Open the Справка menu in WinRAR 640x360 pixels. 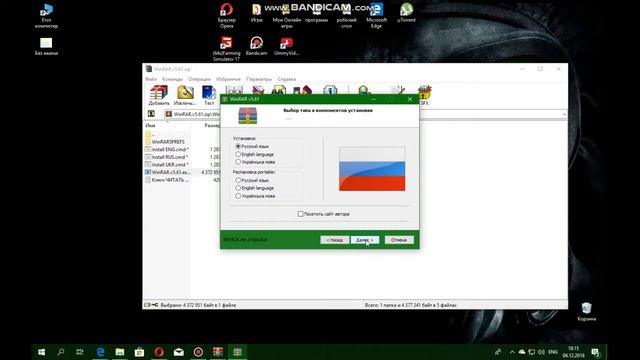click(x=287, y=79)
